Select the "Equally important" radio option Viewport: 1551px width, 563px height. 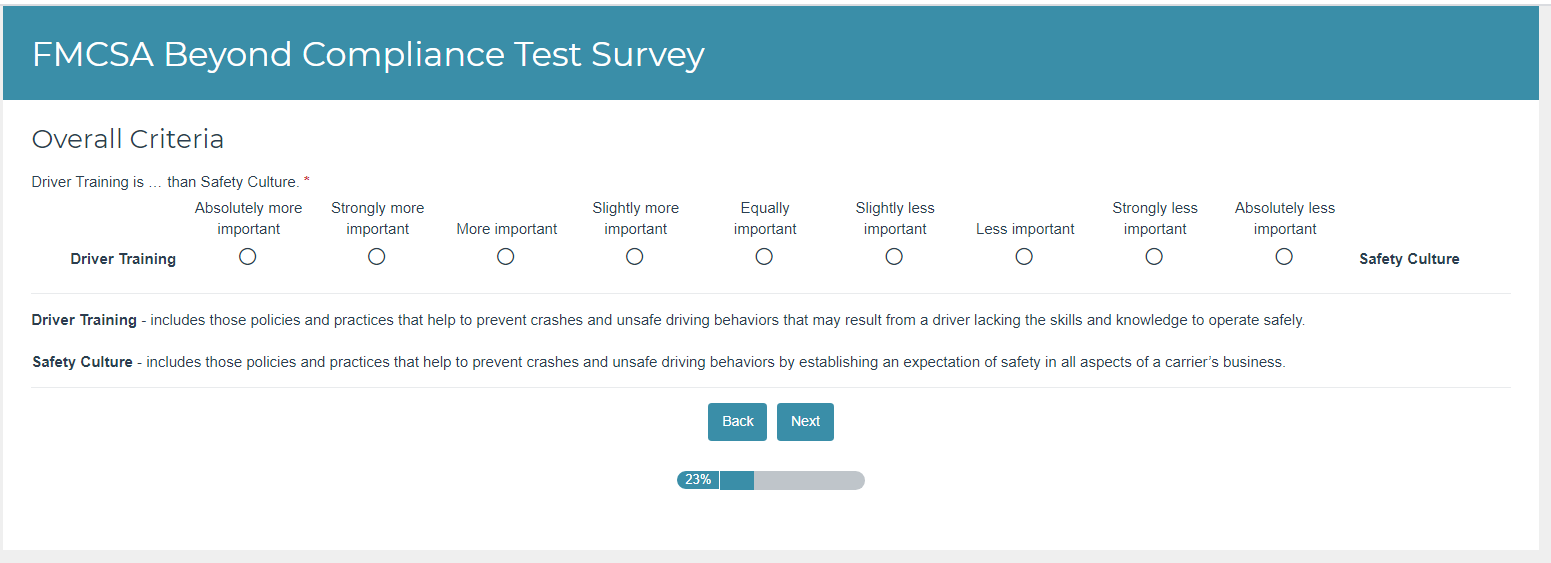pos(764,257)
